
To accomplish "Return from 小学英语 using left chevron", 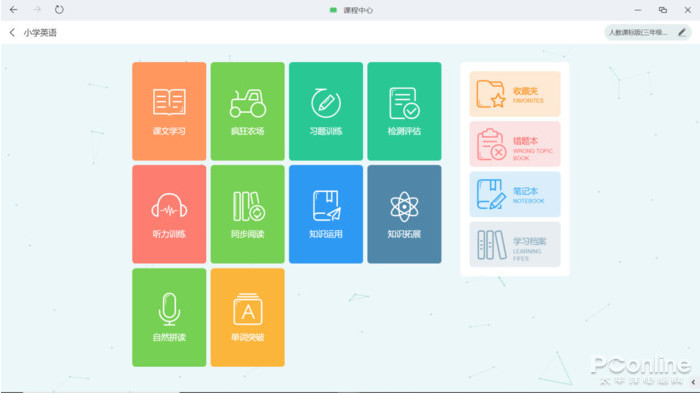I will click(x=12, y=33).
